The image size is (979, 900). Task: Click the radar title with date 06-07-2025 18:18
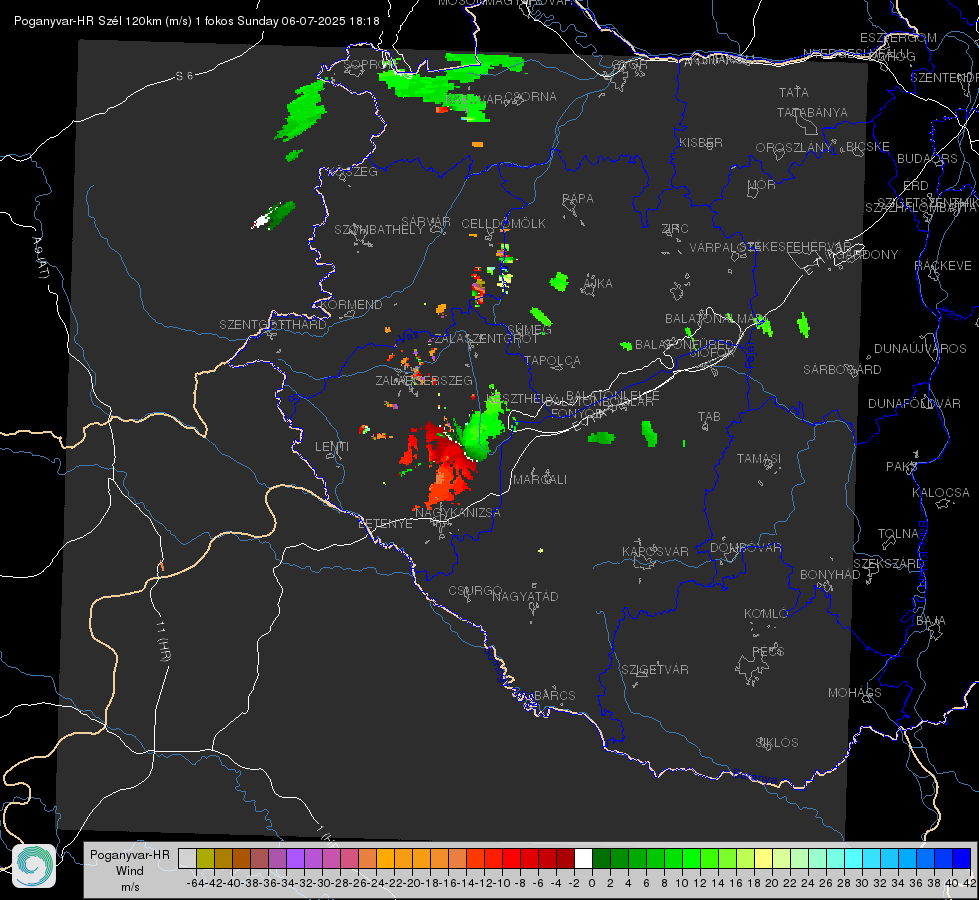click(197, 21)
